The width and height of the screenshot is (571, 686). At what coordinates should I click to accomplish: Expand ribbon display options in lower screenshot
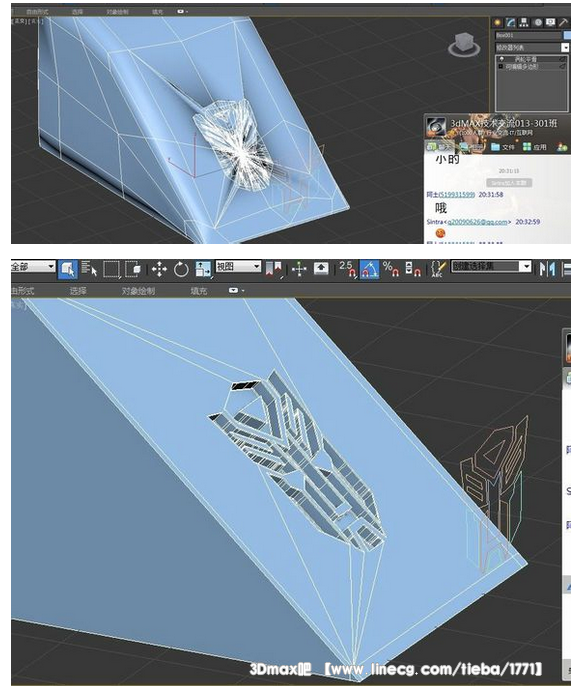click(236, 290)
